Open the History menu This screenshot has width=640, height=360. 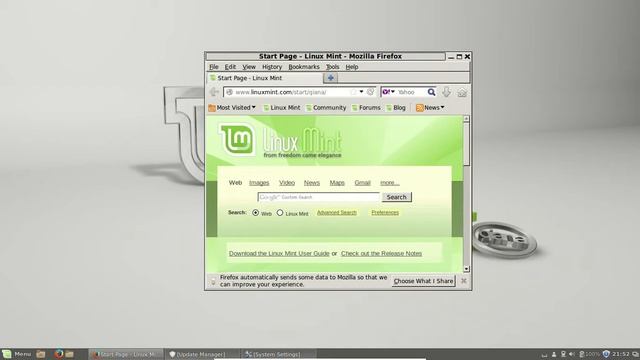(272, 67)
